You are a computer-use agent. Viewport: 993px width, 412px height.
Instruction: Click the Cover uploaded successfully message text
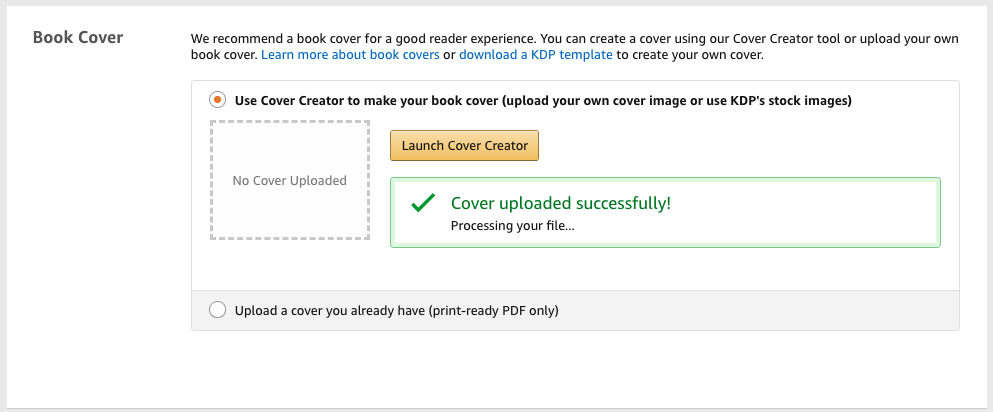click(x=561, y=203)
